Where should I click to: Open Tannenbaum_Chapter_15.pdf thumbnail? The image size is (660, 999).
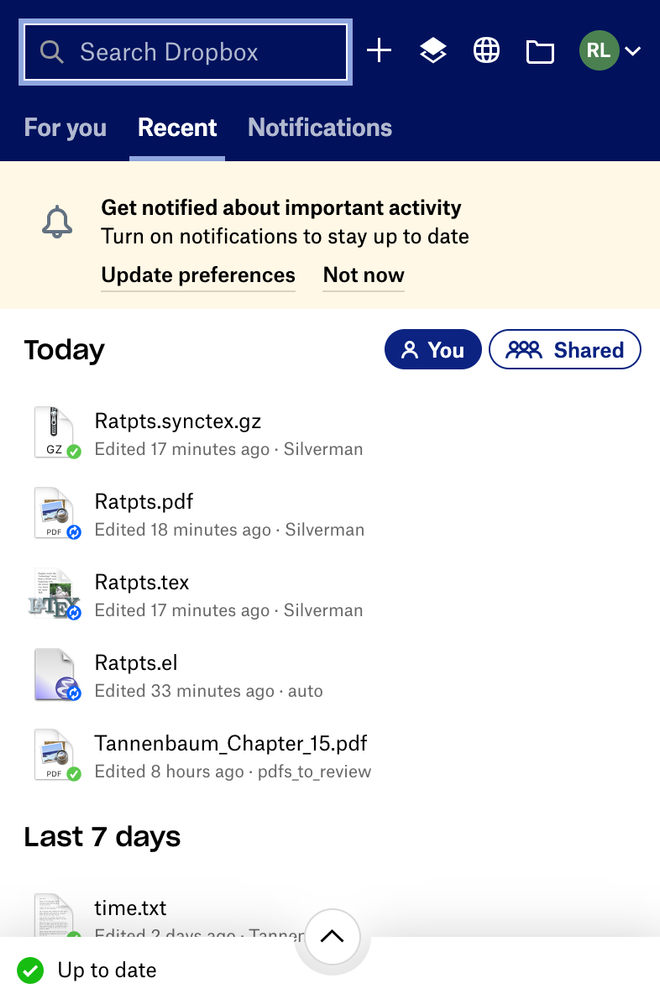pyautogui.click(x=55, y=756)
